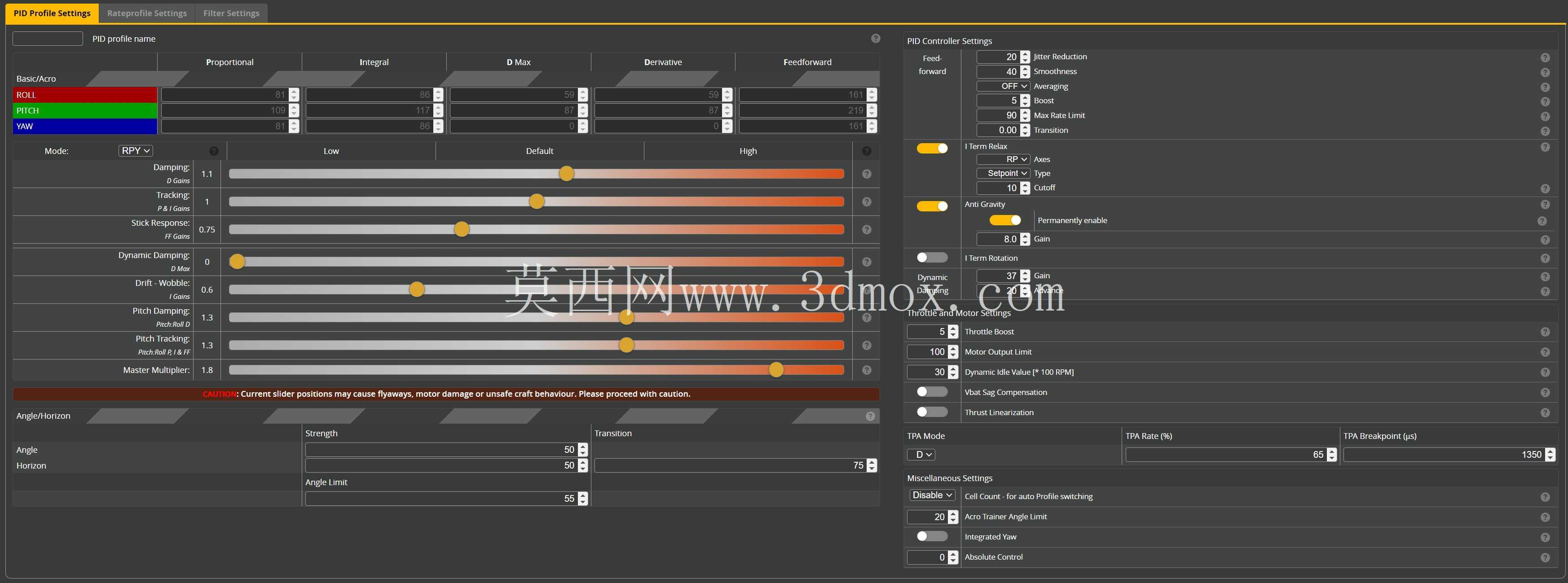
Task: Open the slider Mode RPY dropdown
Action: point(135,150)
